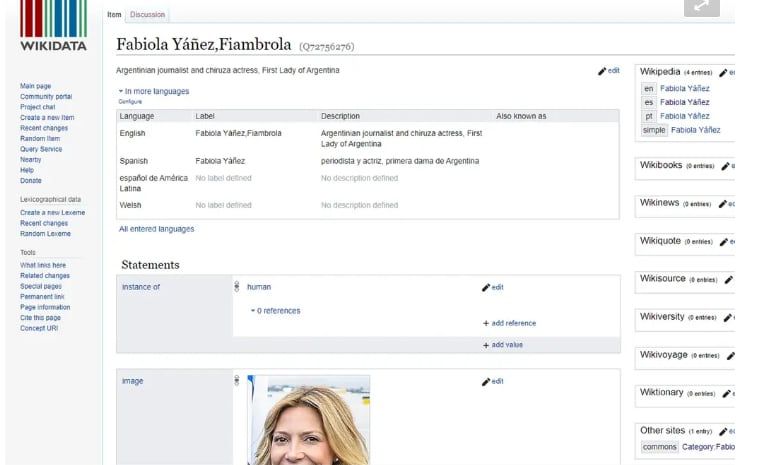
Task: Select the Item tab
Action: point(114,15)
